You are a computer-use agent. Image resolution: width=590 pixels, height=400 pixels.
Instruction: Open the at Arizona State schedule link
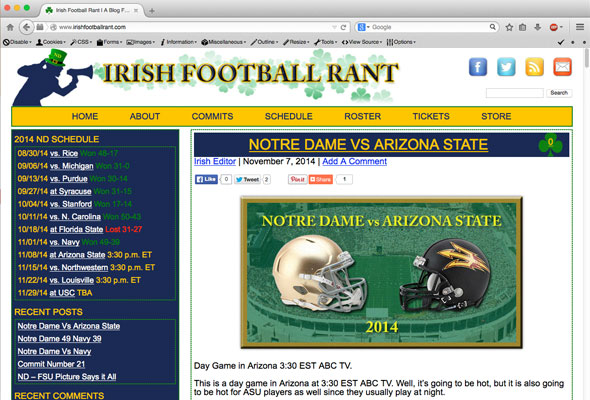(77, 255)
